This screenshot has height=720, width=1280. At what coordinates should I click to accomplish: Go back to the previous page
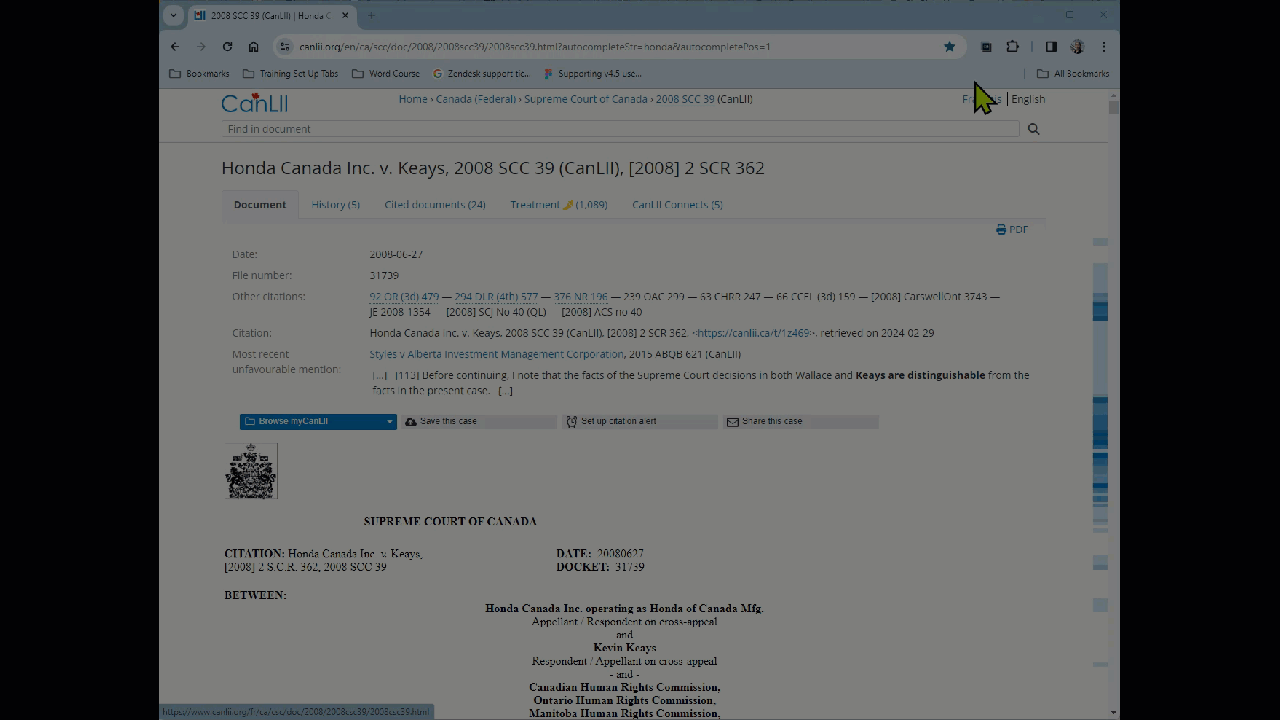point(175,47)
